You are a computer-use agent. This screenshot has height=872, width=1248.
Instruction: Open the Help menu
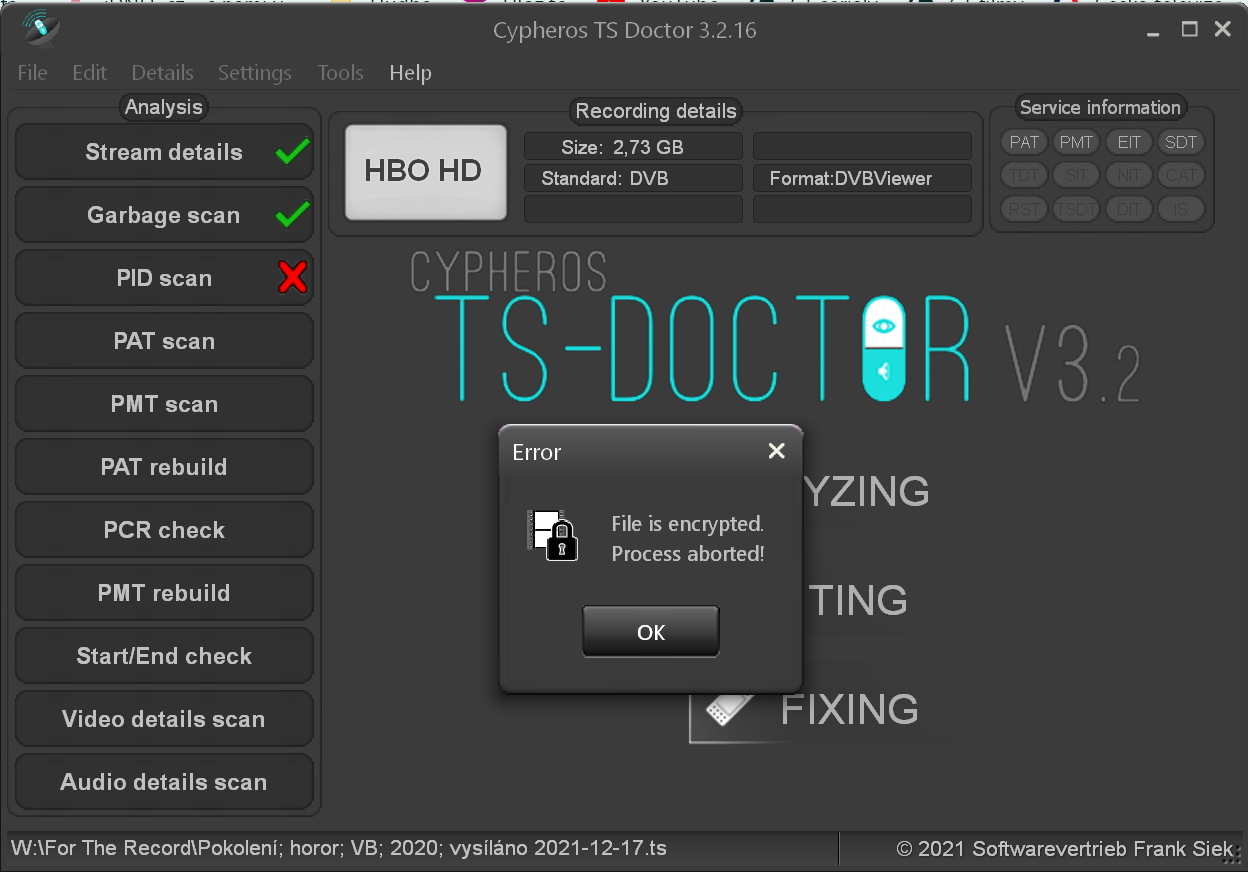tap(411, 73)
